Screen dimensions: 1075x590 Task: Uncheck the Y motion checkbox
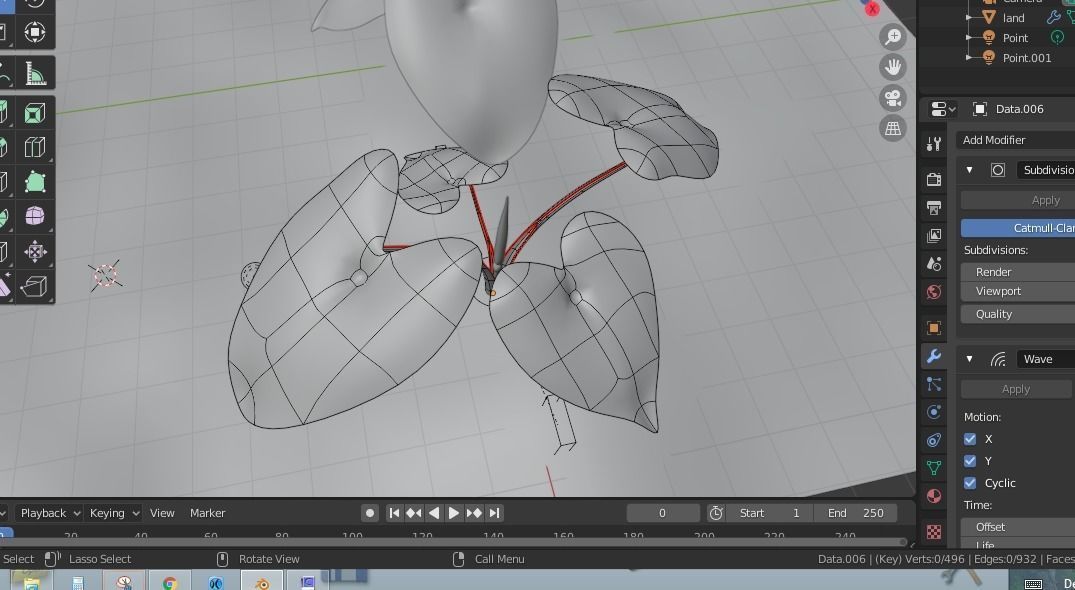point(970,460)
